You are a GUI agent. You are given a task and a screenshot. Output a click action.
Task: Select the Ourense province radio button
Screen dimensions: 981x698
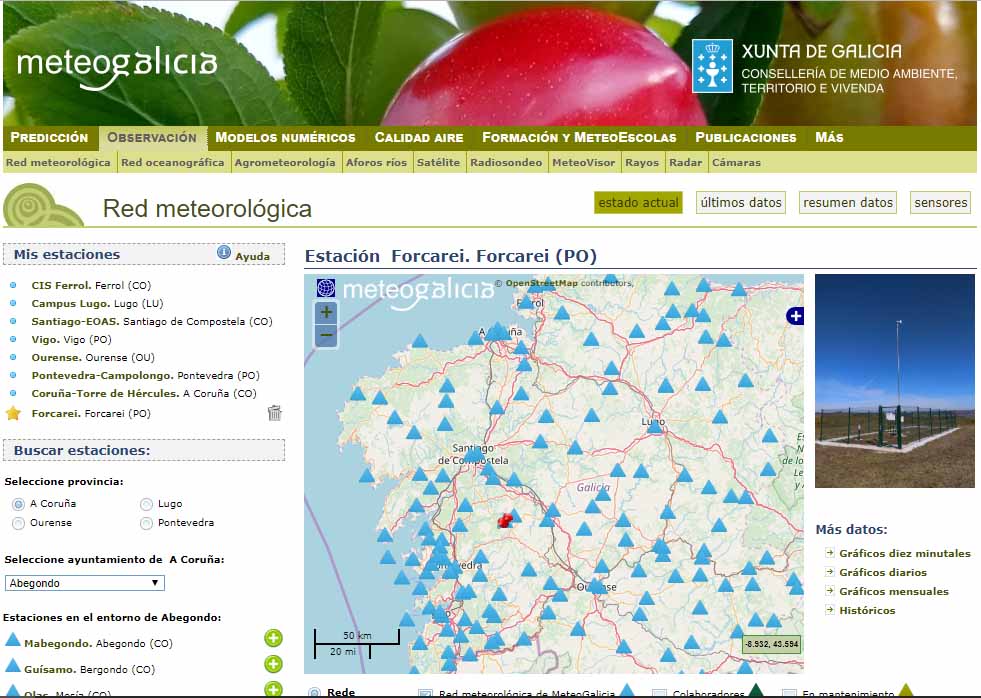[x=18, y=523]
